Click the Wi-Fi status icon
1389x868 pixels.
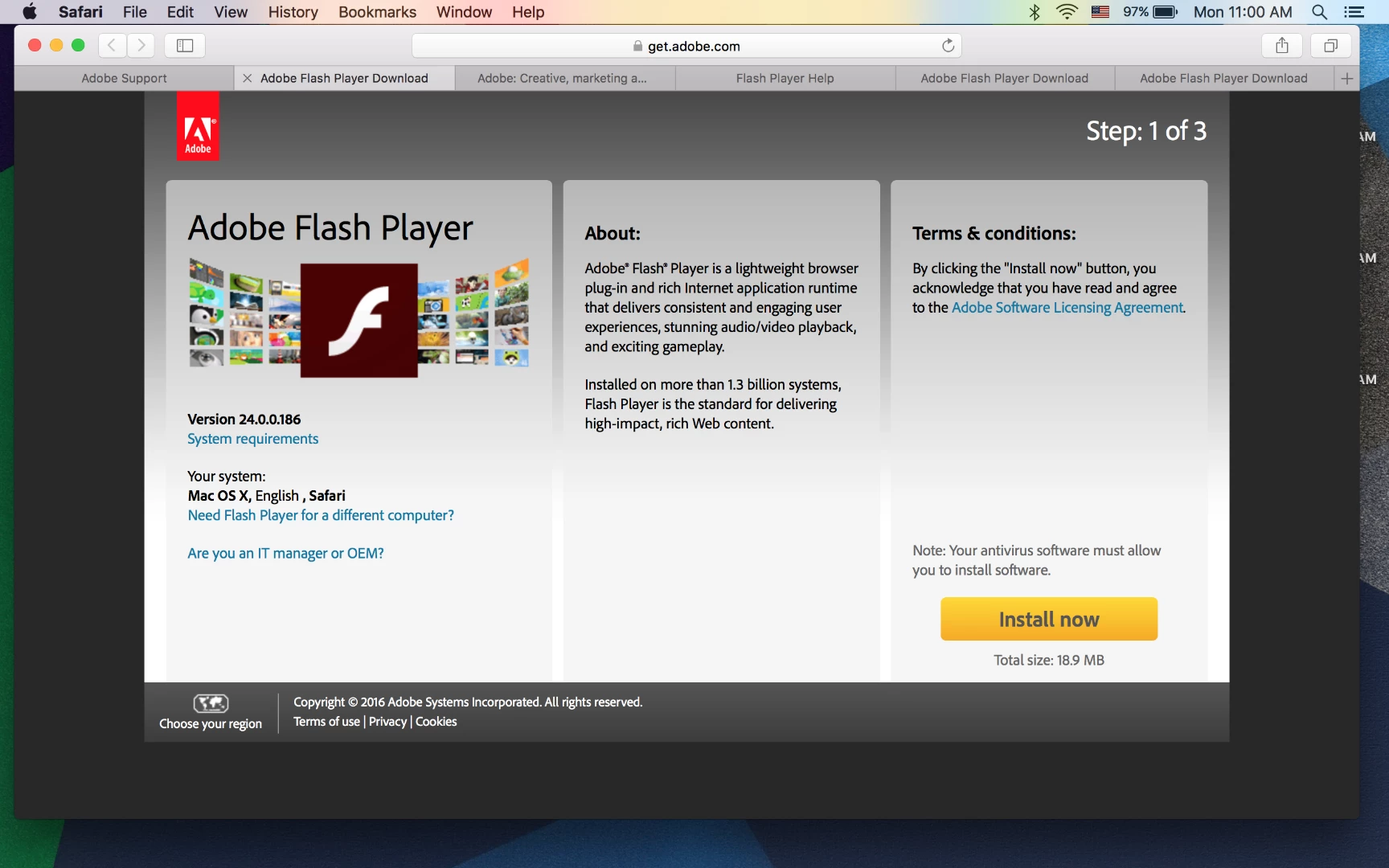pos(1067,11)
